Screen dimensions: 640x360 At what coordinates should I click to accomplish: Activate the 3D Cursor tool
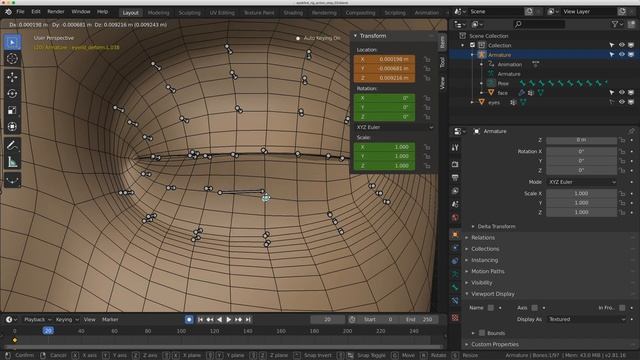click(12, 58)
